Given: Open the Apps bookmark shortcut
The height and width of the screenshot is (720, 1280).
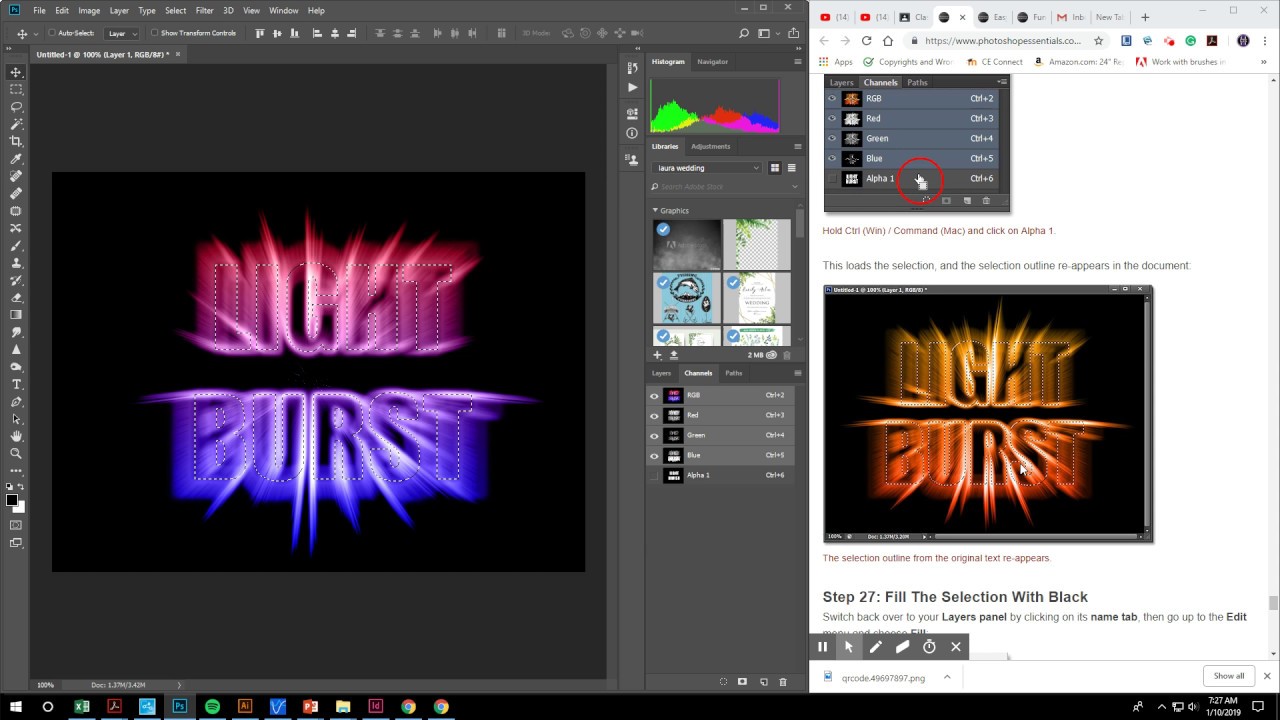Looking at the screenshot, I should click(x=835, y=62).
